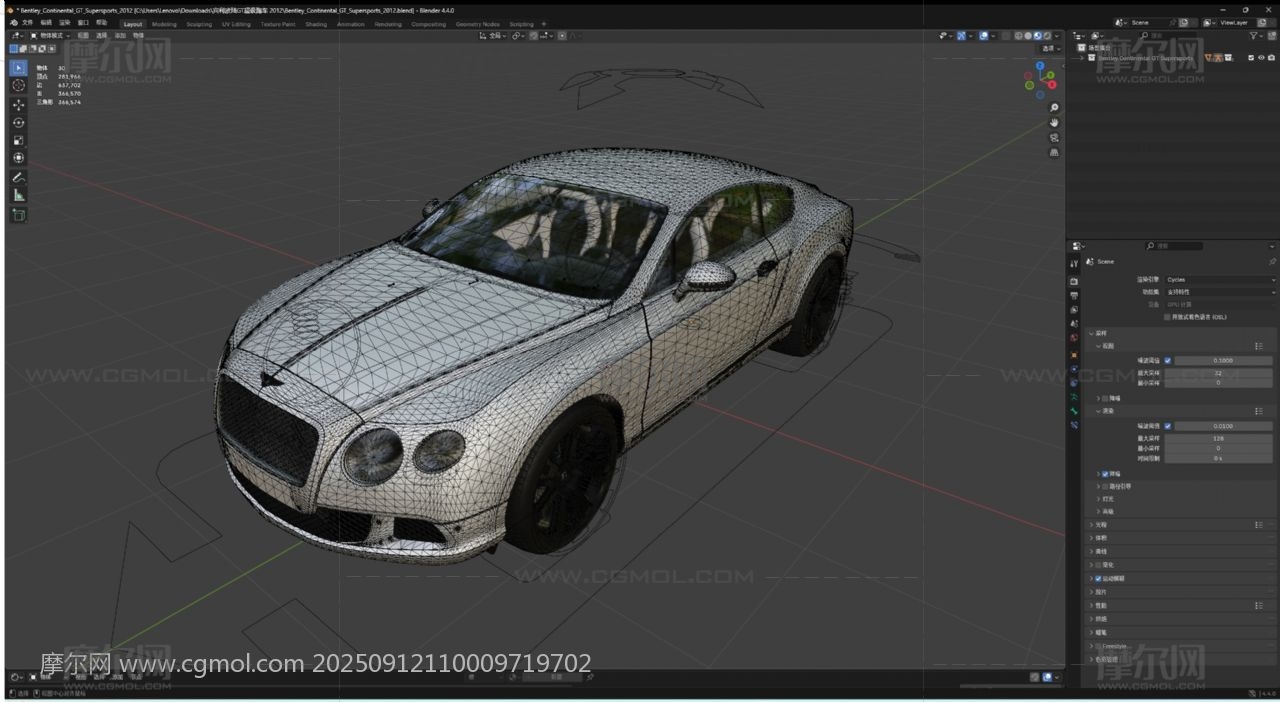Switch to the UV Editing workspace tab

coord(236,24)
